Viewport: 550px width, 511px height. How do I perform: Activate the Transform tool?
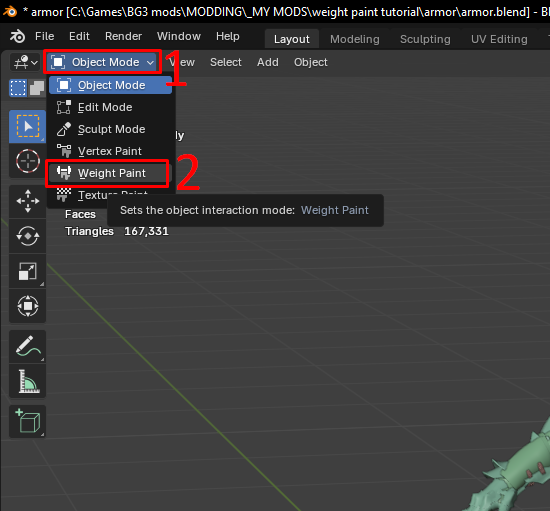[x=28, y=306]
